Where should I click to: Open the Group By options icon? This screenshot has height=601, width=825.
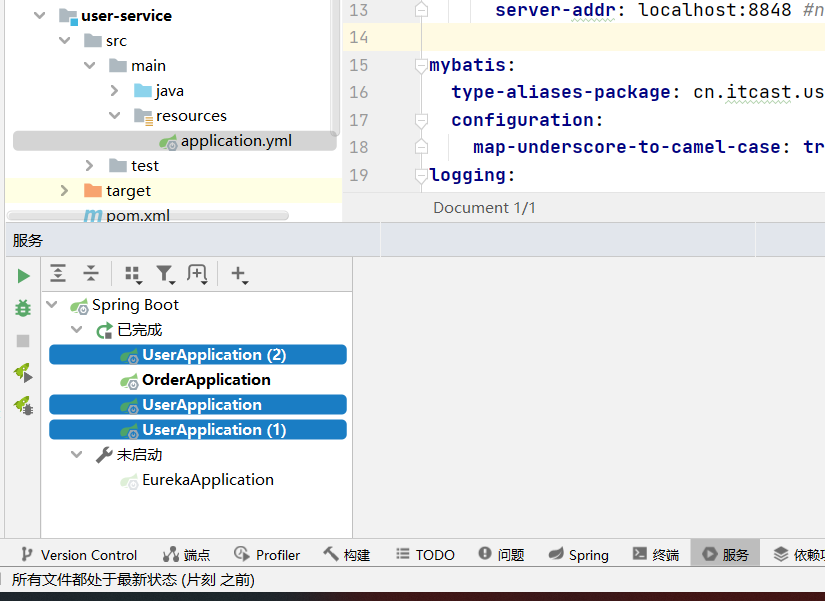(133, 275)
